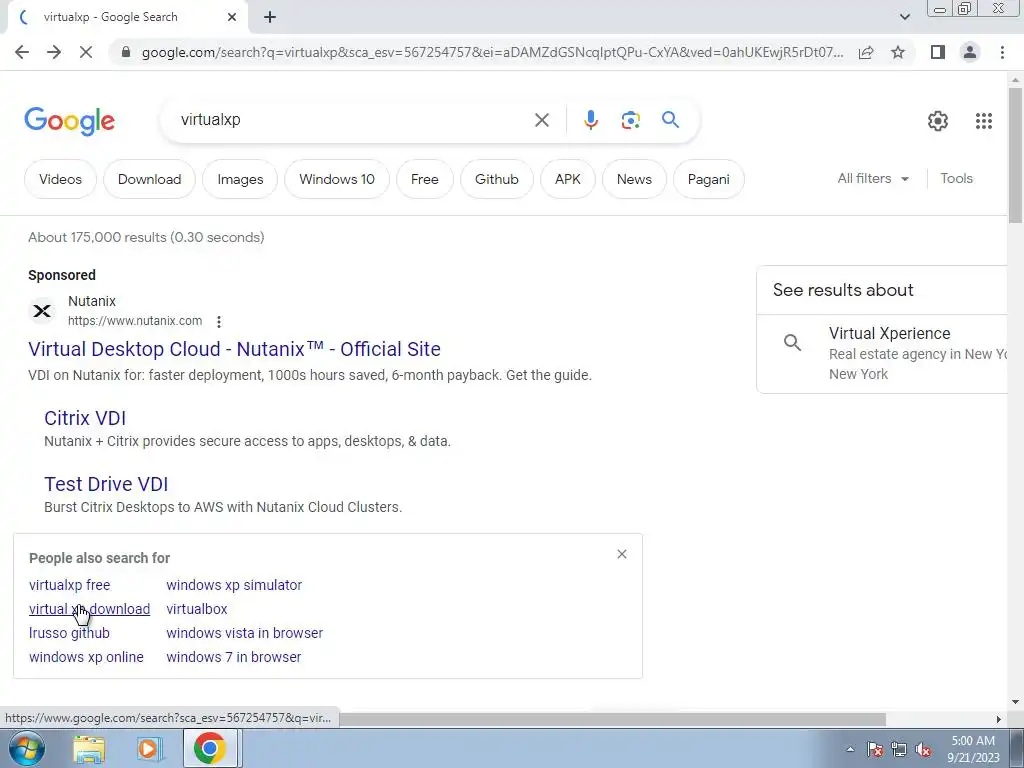Search for windows 7 in browser
Viewport: 1024px width, 768px height.
(x=234, y=657)
